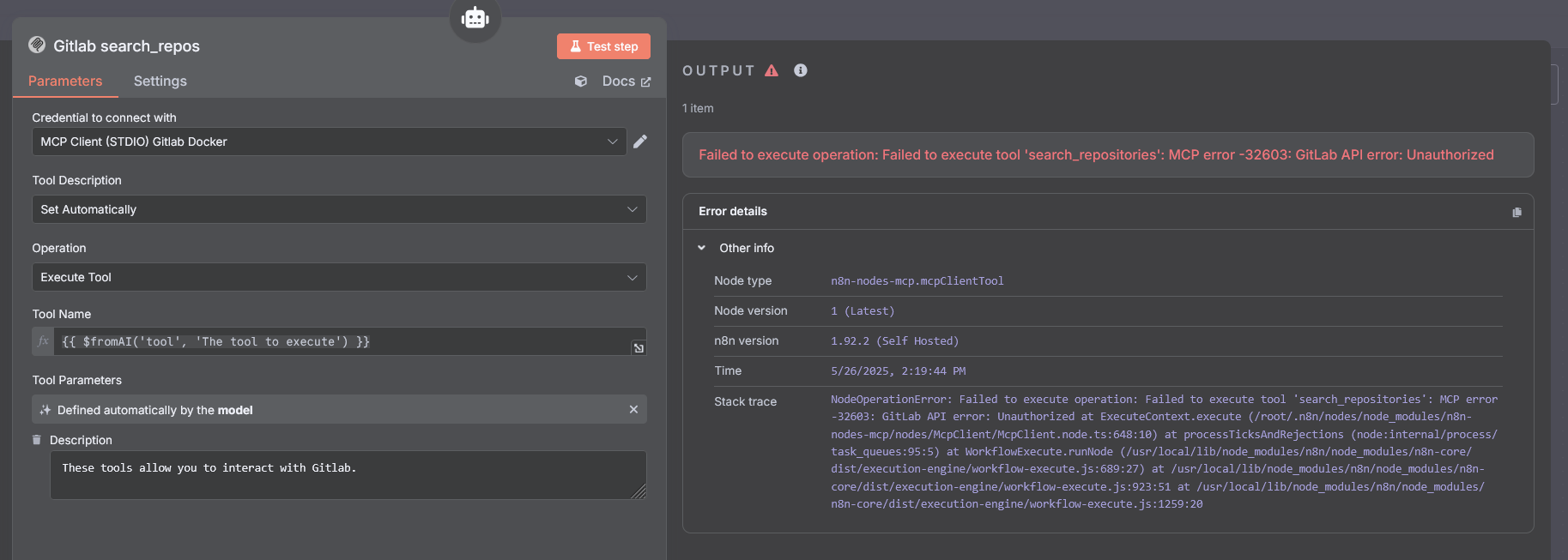Viewport: 1568px width, 560px height.
Task: Open the Docs link
Action: point(627,81)
